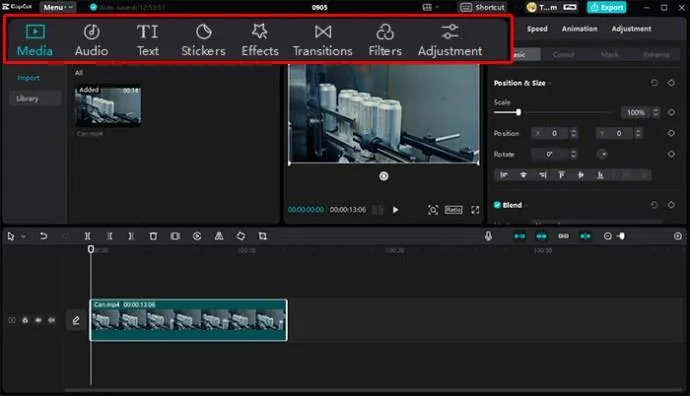Add a Blend keyframe
Viewport: 690px width, 396px height.
point(671,205)
